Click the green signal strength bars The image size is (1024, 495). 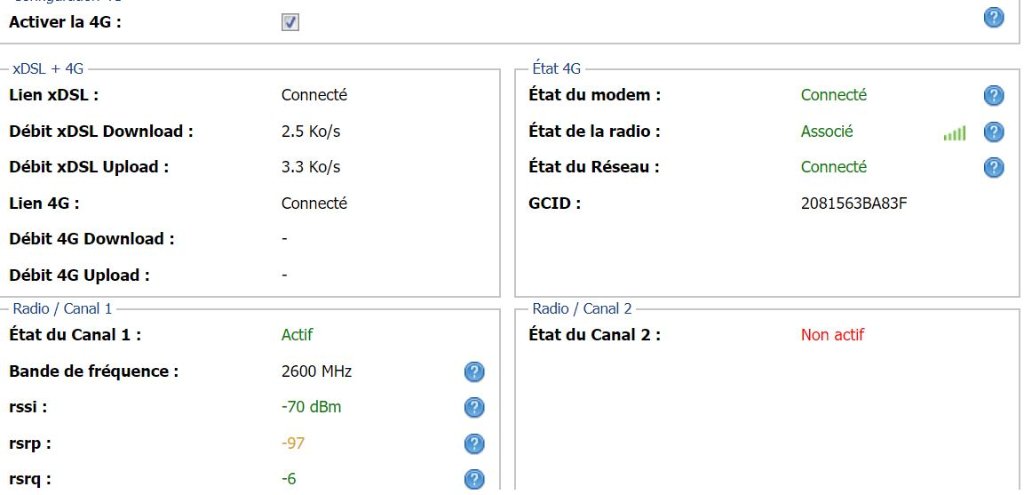click(x=954, y=133)
